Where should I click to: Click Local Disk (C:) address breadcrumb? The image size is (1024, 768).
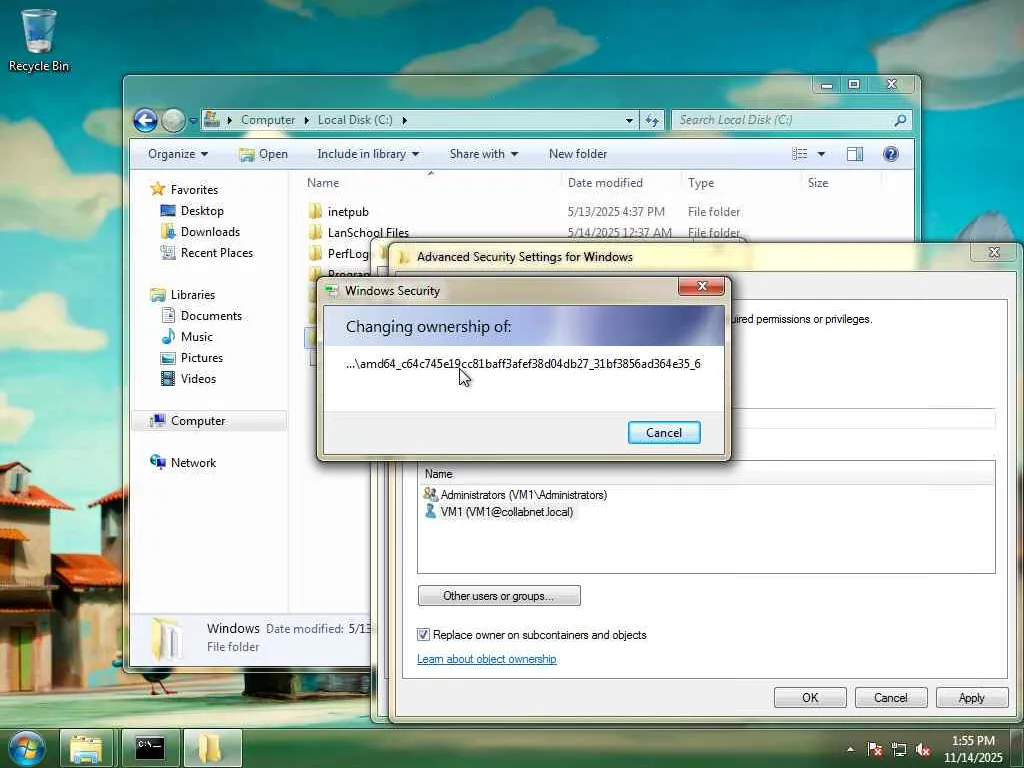click(355, 120)
